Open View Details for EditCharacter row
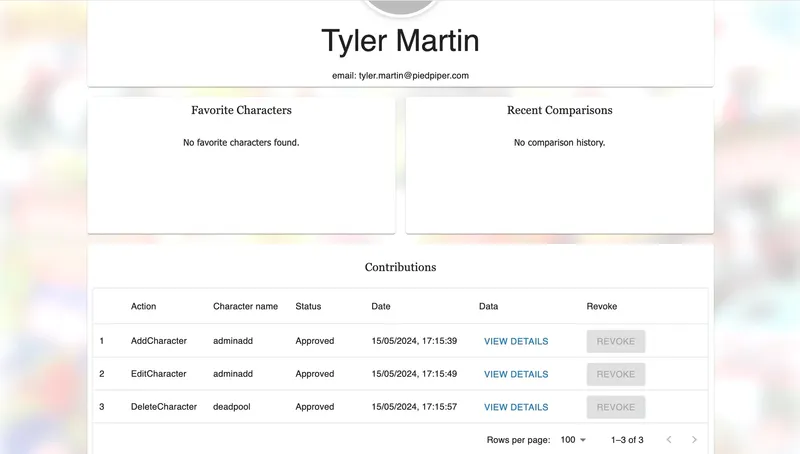 tap(516, 374)
